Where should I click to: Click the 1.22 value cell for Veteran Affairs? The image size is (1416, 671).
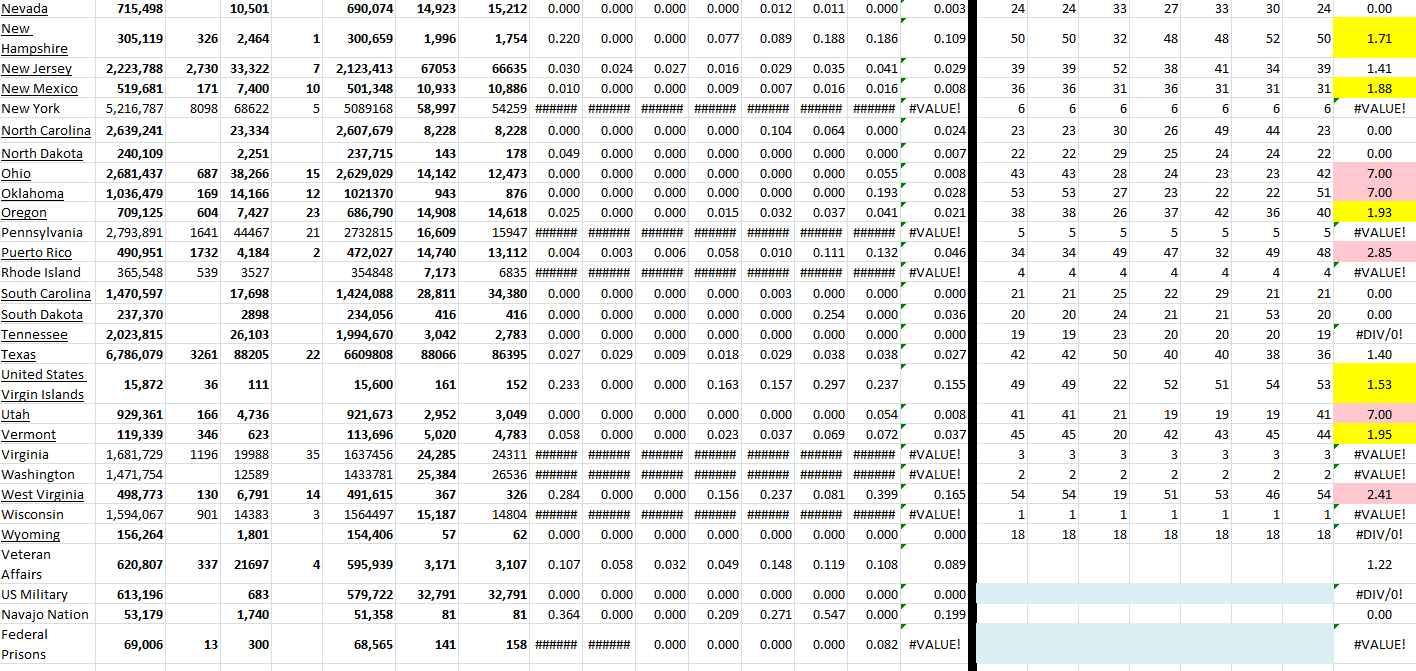coord(1381,564)
